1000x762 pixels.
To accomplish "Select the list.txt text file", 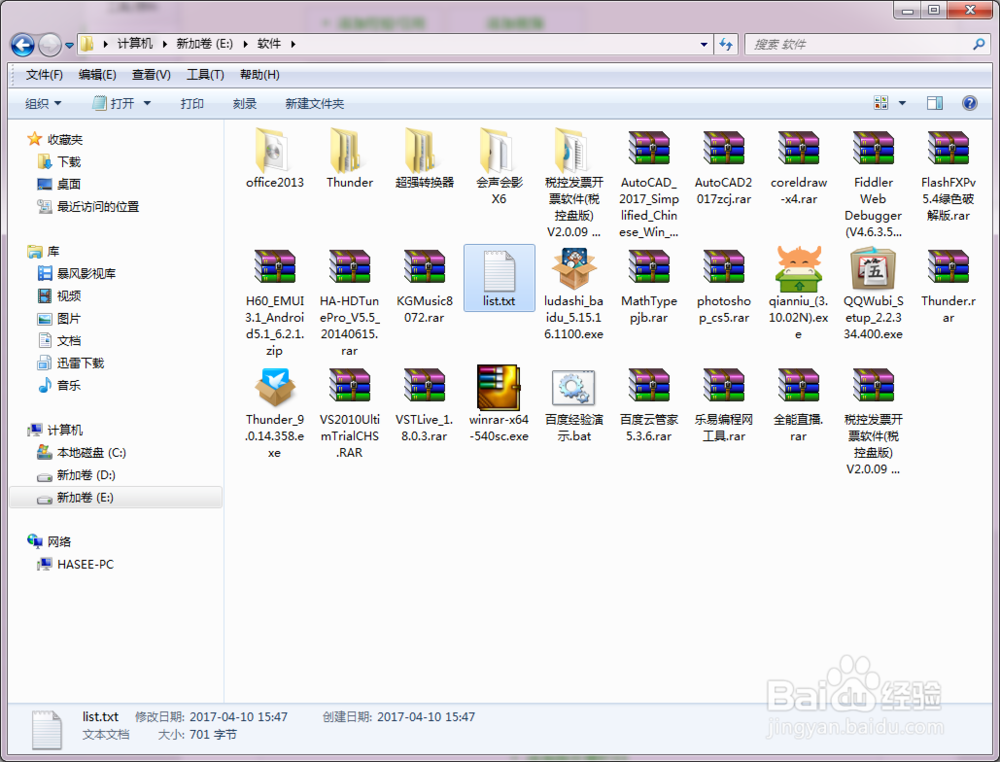I will (x=499, y=278).
